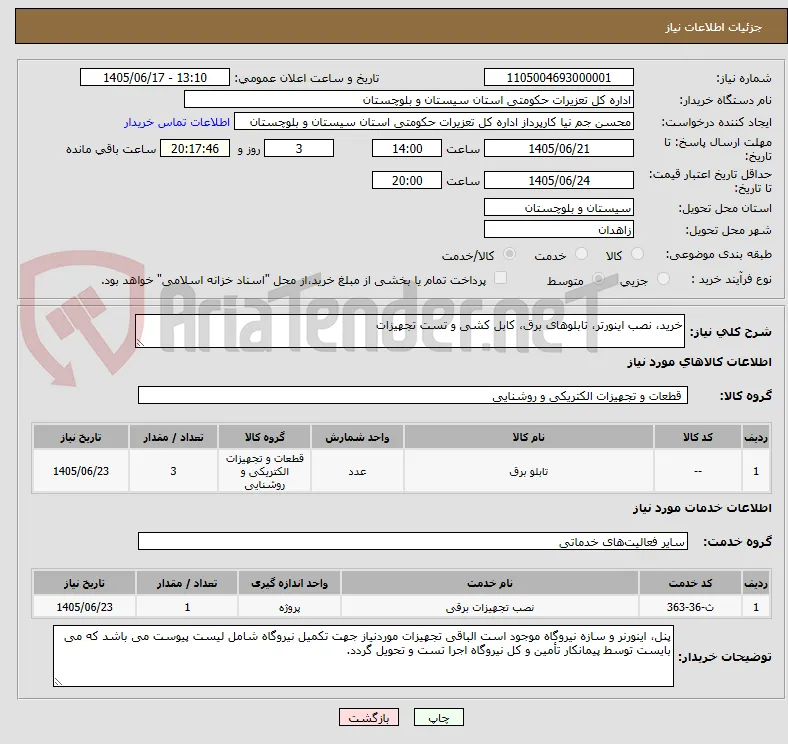Viewport: 788px width, 744px height.
Task: Click the عدد unit cell
Action: 357,471
